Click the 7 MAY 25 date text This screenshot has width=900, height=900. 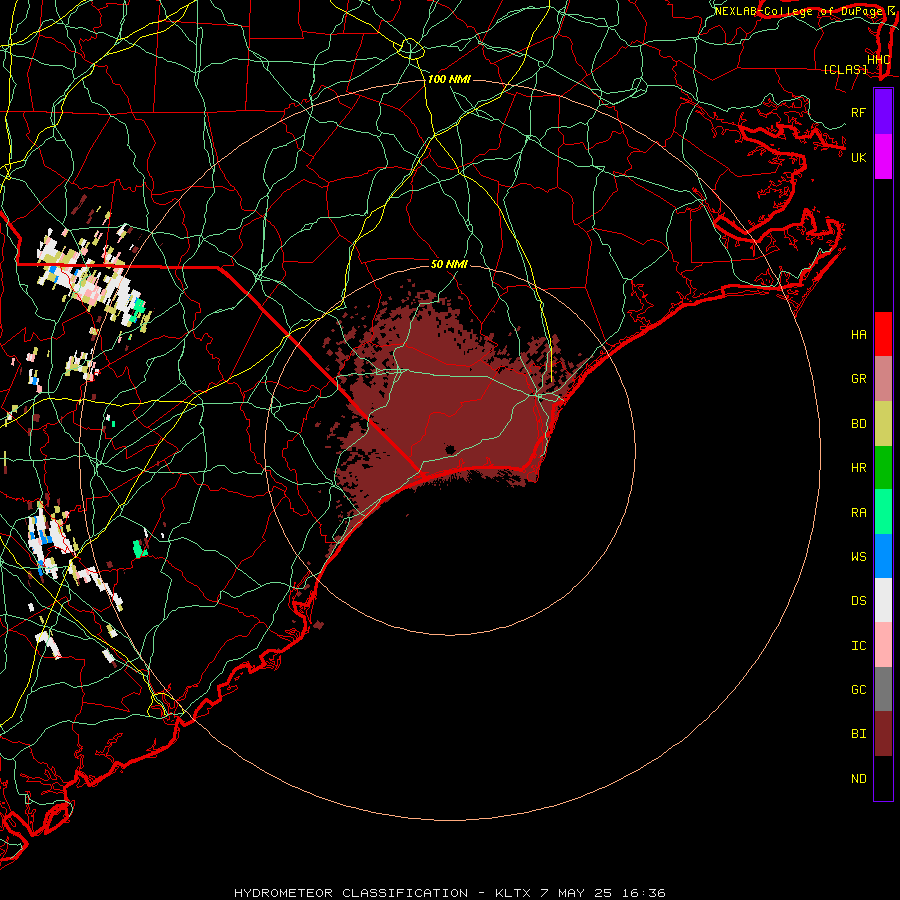pyautogui.click(x=578, y=893)
